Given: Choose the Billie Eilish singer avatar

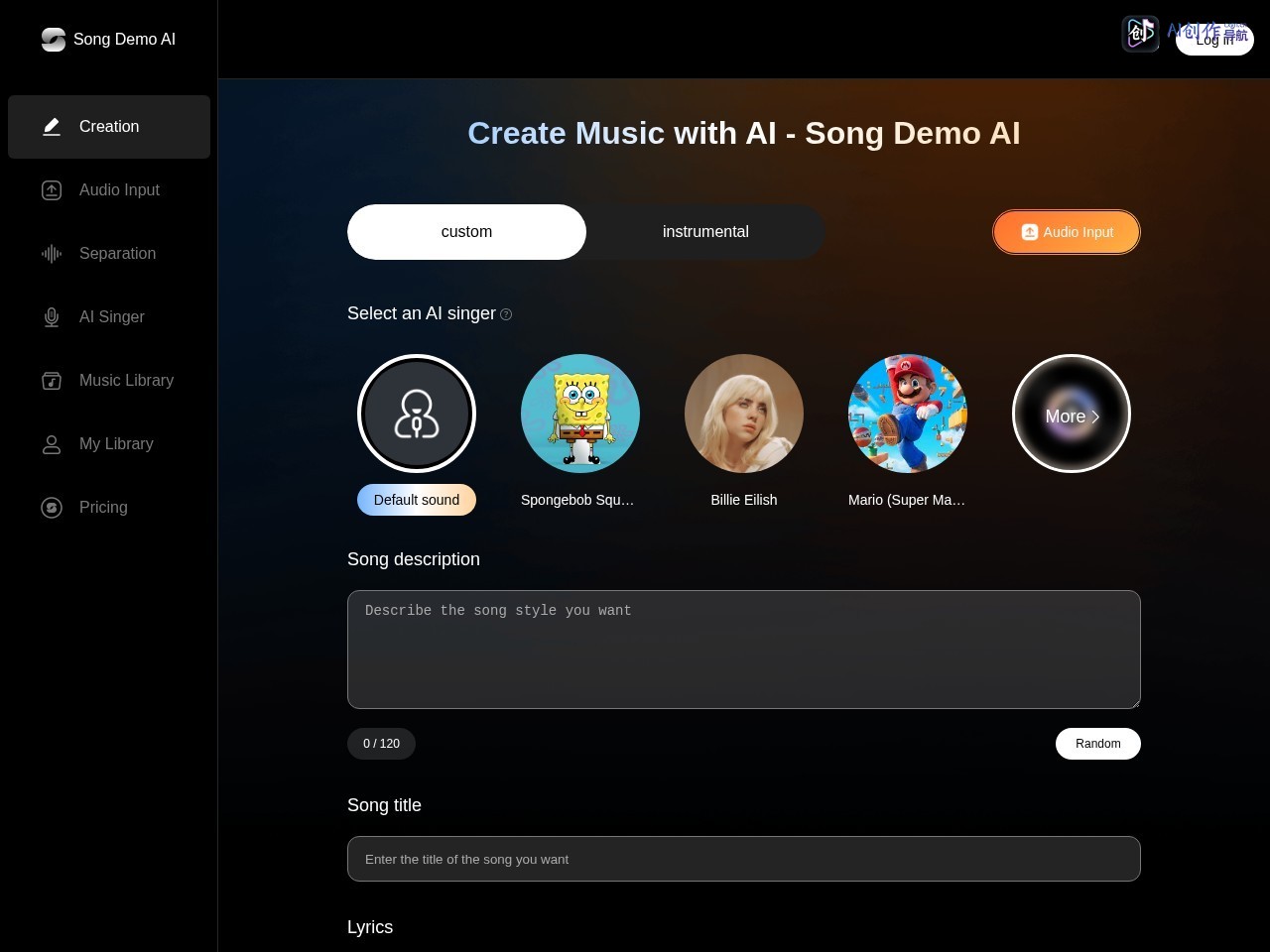Looking at the screenshot, I should point(744,414).
